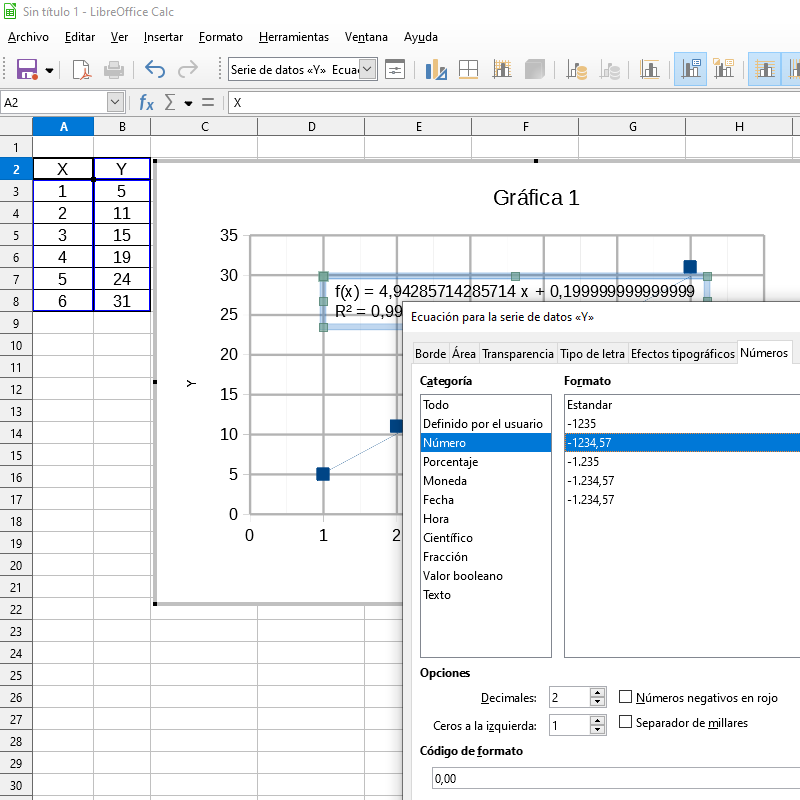
Task: Click the Save document icon
Action: [x=27, y=69]
